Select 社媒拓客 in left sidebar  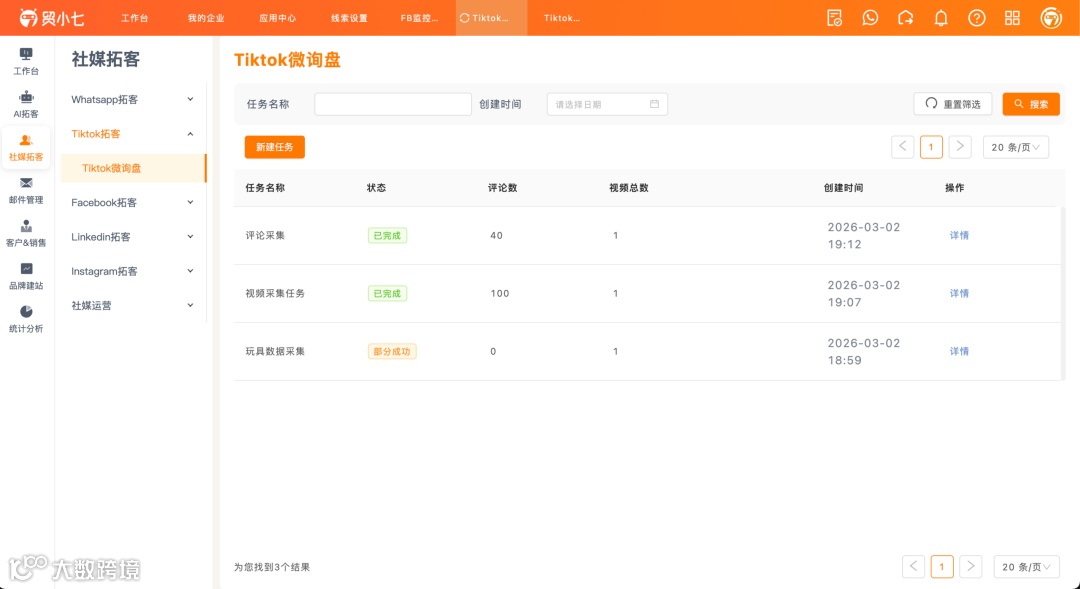coord(26,147)
